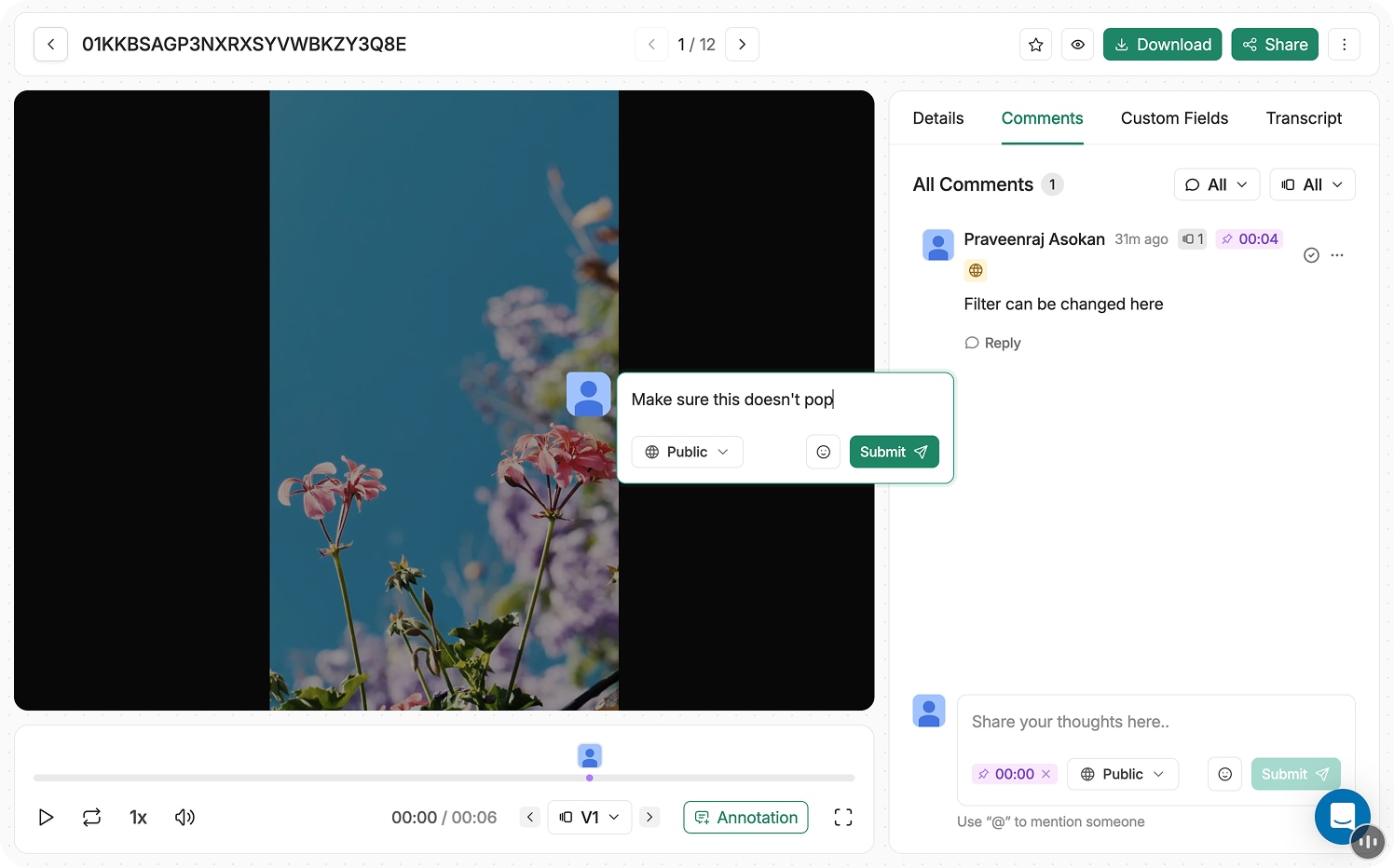The height and width of the screenshot is (868, 1394).
Task: Submit the comment in the side panel
Action: point(1295,774)
